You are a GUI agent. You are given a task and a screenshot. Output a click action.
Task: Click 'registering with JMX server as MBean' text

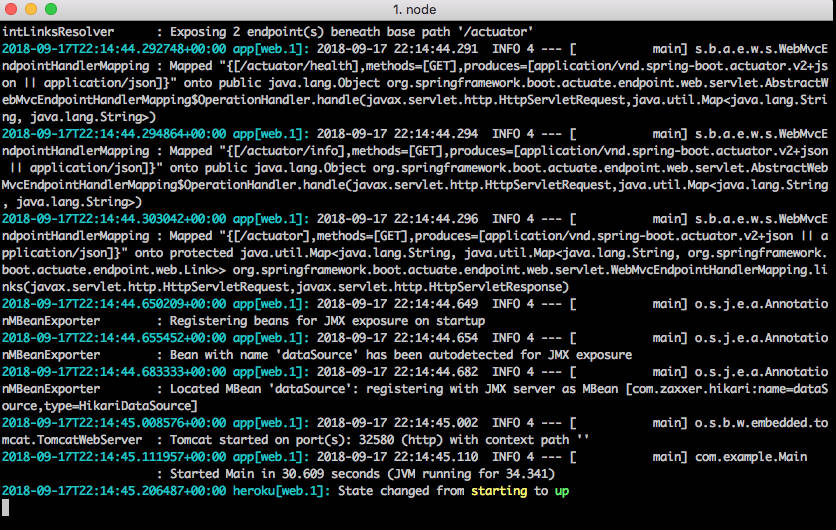click(492, 389)
